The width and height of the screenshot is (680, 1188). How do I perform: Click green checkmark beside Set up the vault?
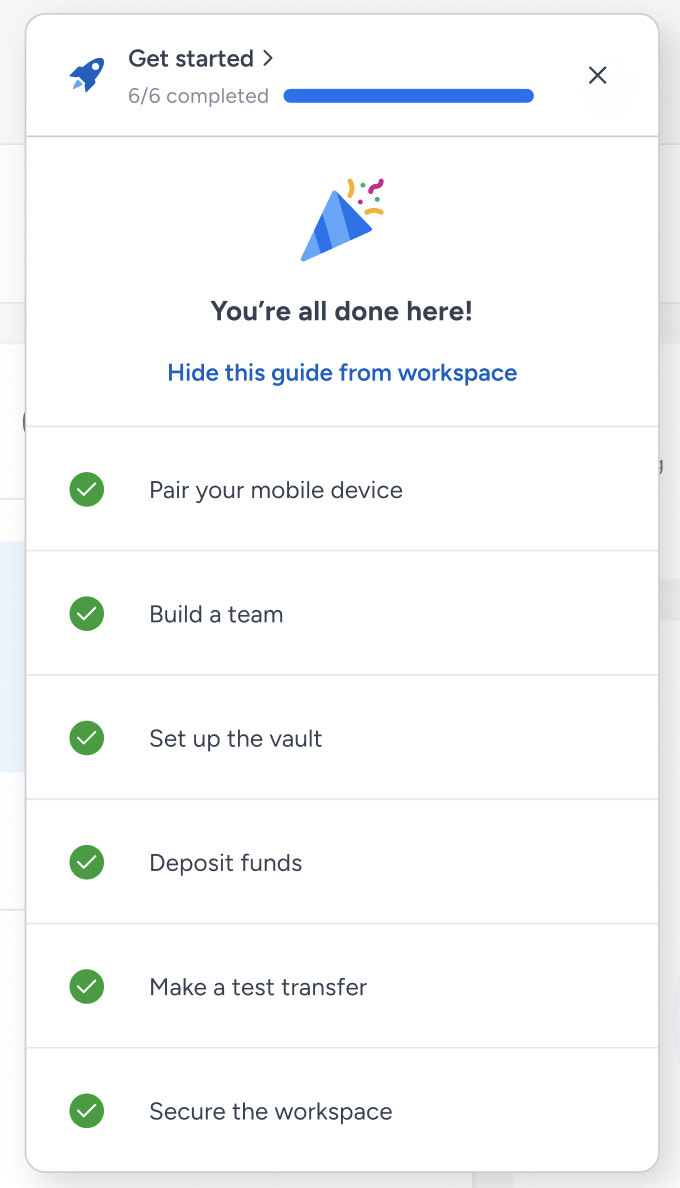click(87, 739)
